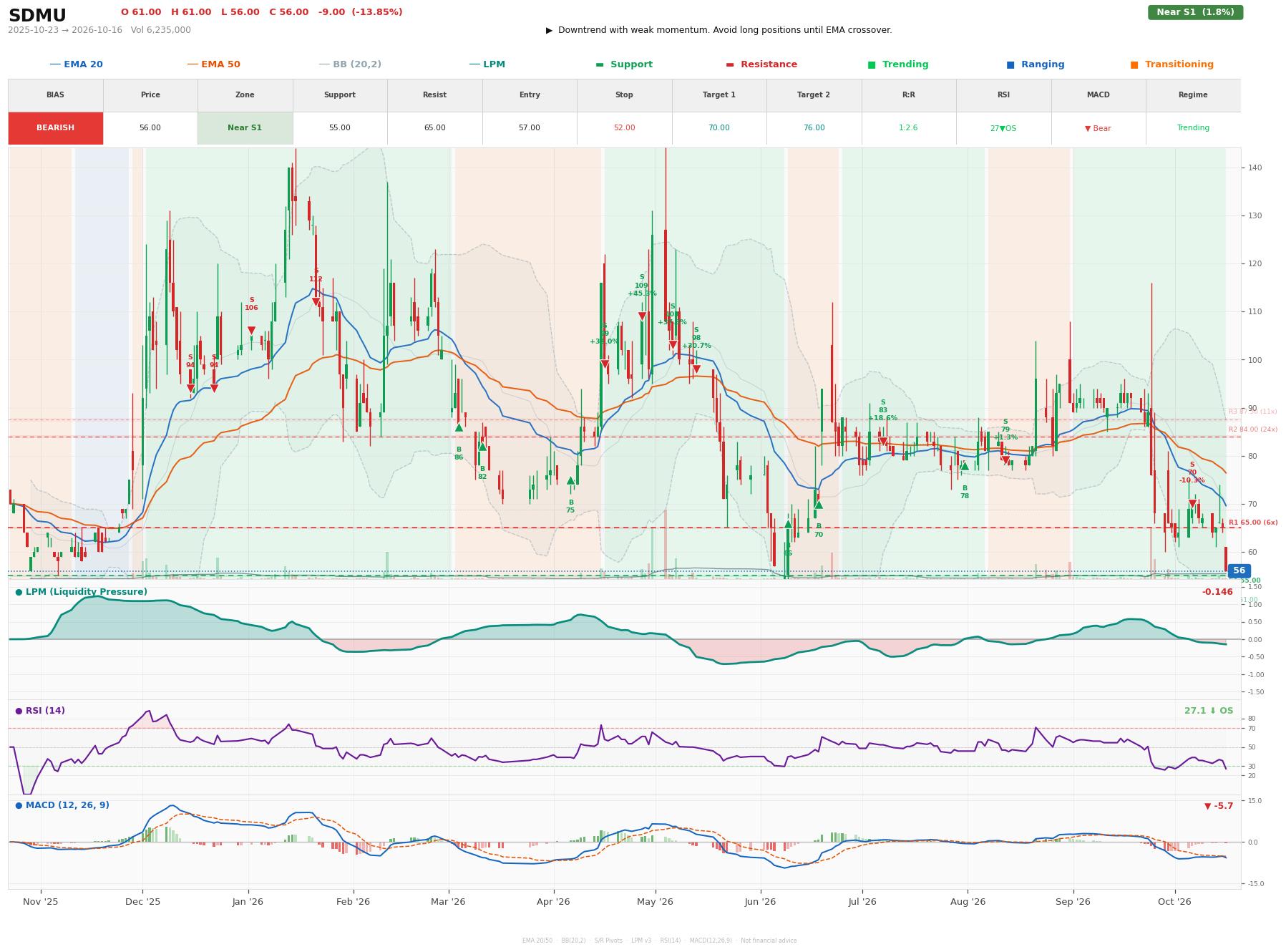Click the RSI reading 27.1 OS
The height and width of the screenshot is (952, 1286).
(x=1209, y=711)
